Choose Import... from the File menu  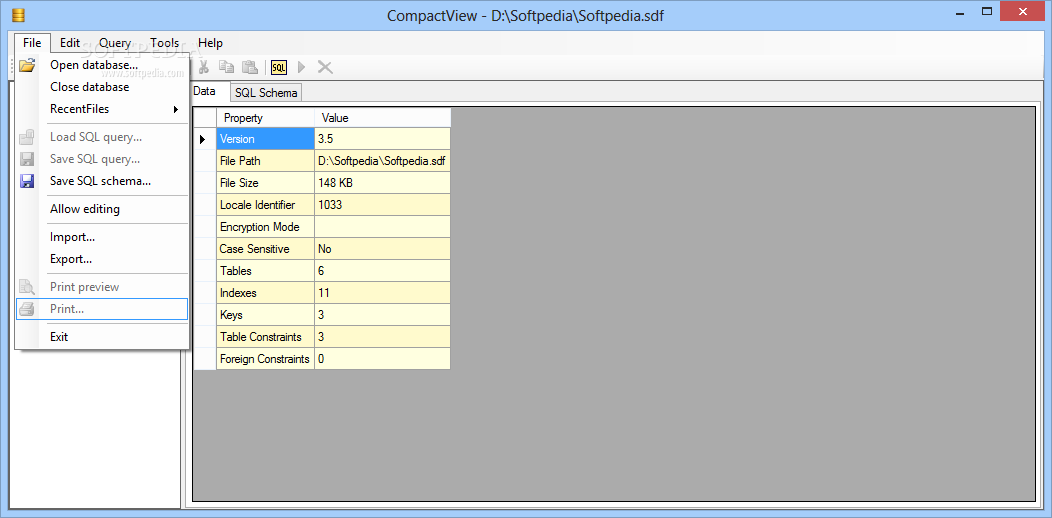pos(101,237)
